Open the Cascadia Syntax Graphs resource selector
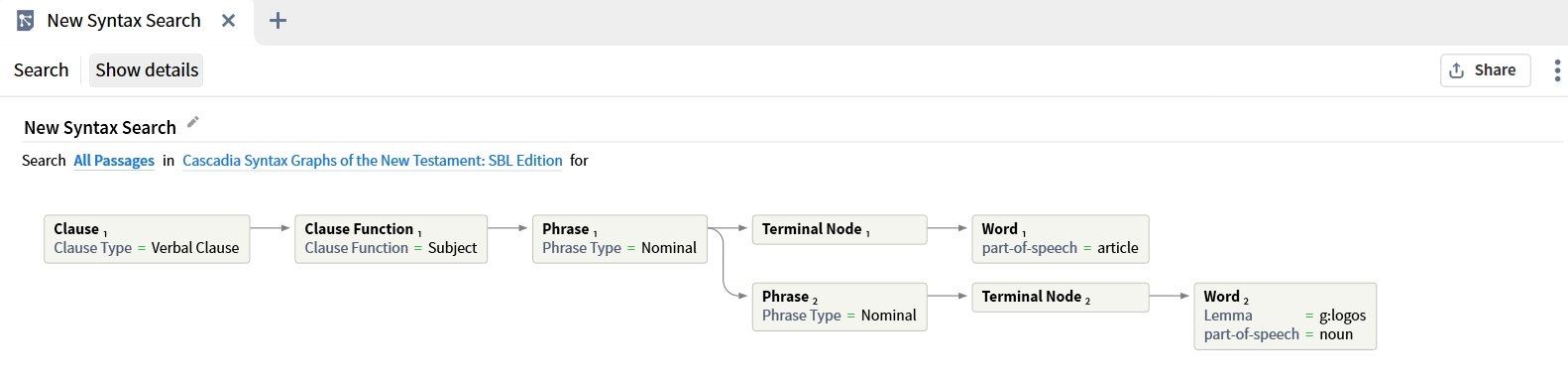 373,161
